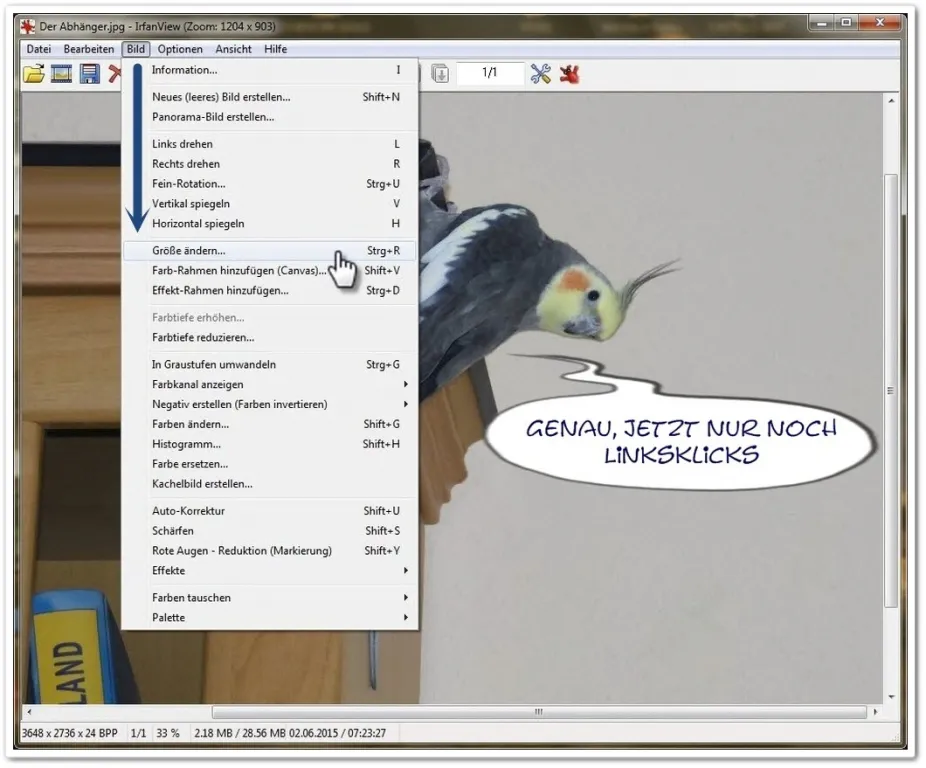Select Information... in Bild menu
The image size is (926, 768).
(270, 70)
